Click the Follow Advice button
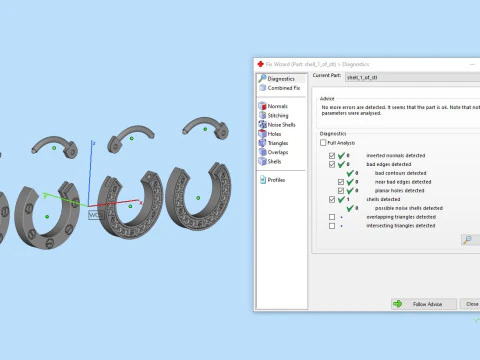The image size is (480, 360). click(x=424, y=304)
